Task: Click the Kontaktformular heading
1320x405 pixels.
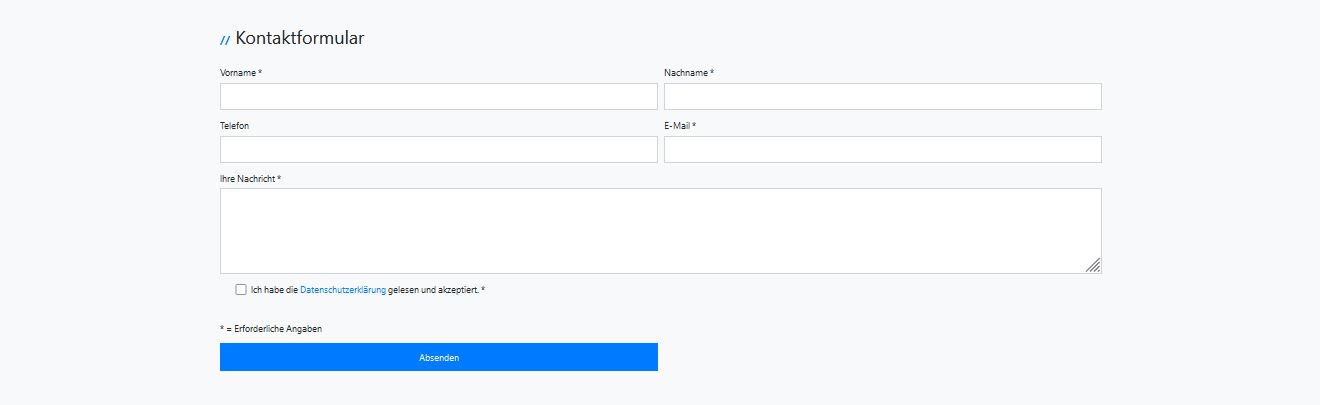Action: click(x=300, y=39)
